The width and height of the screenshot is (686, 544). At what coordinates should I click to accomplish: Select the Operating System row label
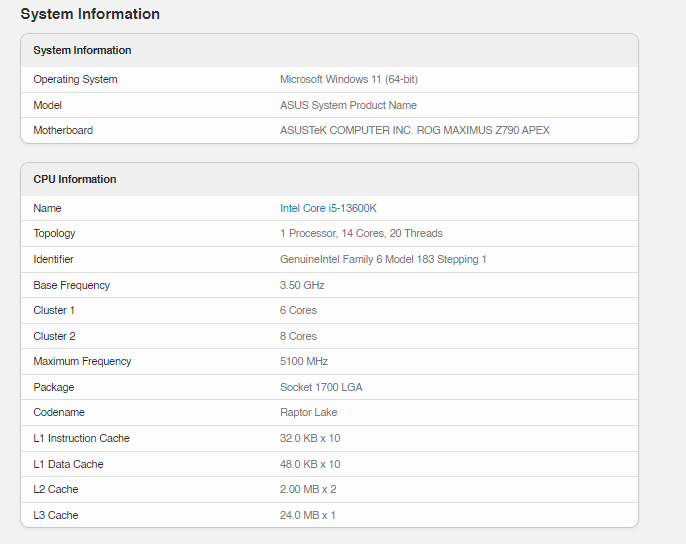tap(75, 79)
